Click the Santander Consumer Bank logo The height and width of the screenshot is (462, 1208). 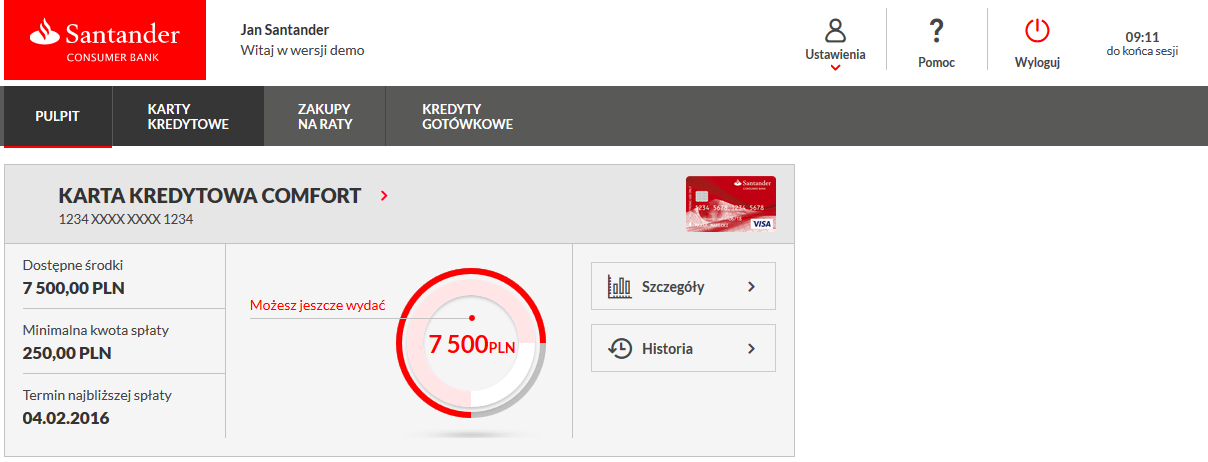click(105, 40)
